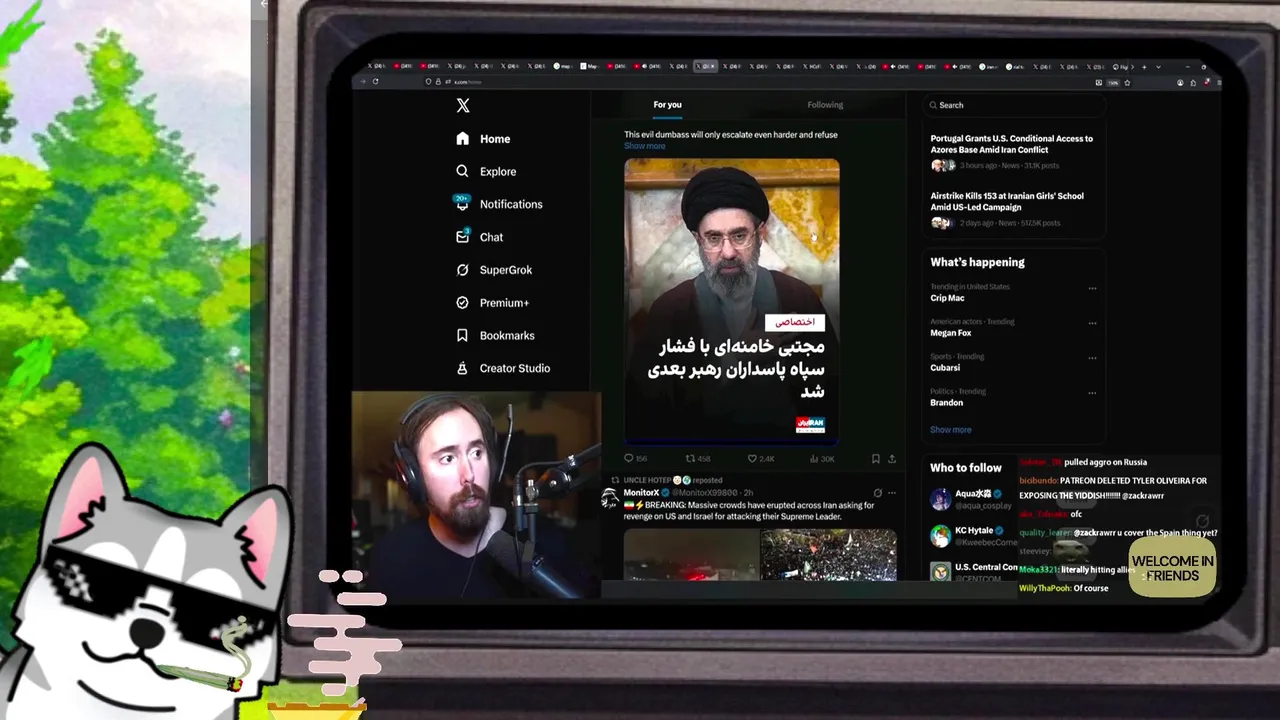
Task: Open the Explore magnifier icon
Action: click(462, 171)
